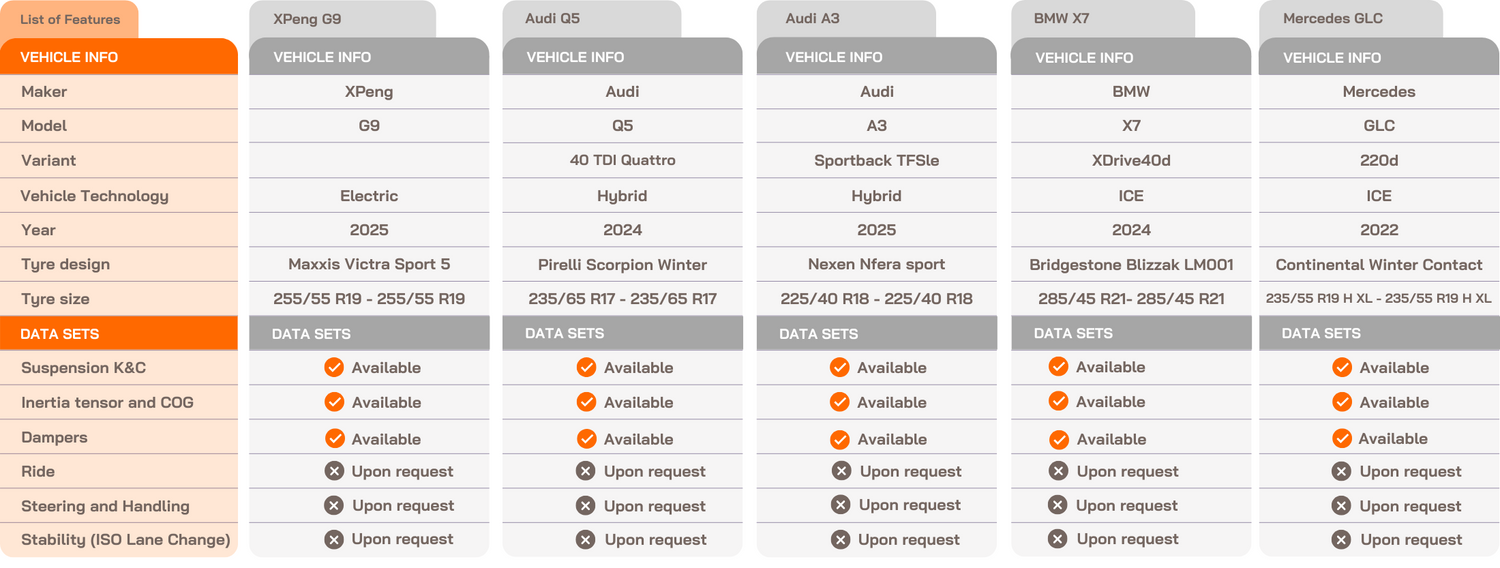Click the Tyre design feature row label

[x=66, y=265]
